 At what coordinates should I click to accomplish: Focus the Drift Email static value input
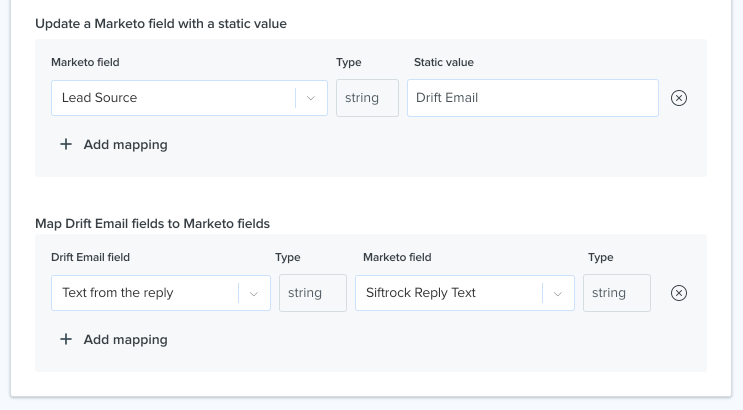pos(533,98)
